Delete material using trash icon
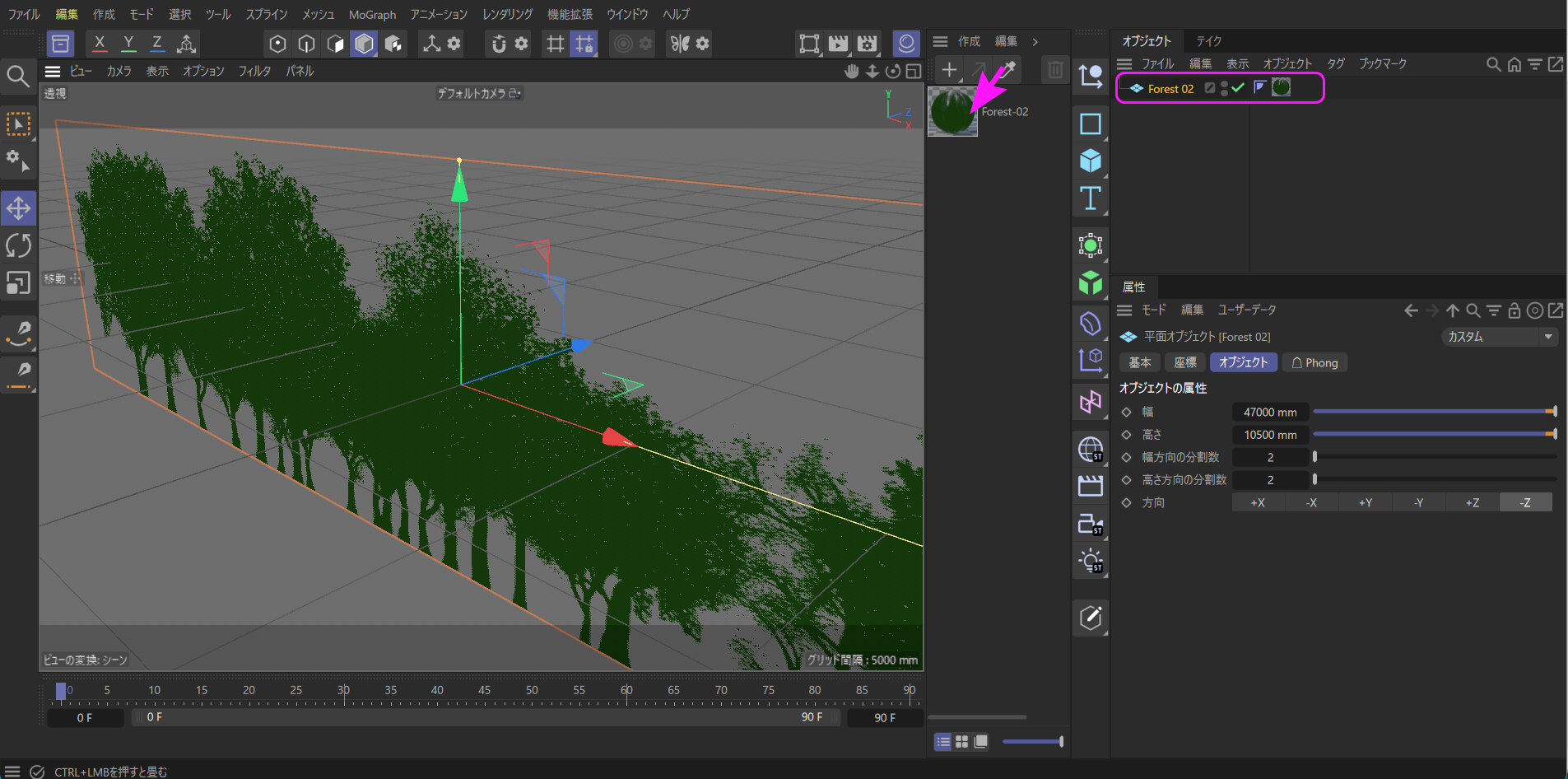Image resolution: width=1568 pixels, height=779 pixels. [x=1054, y=70]
